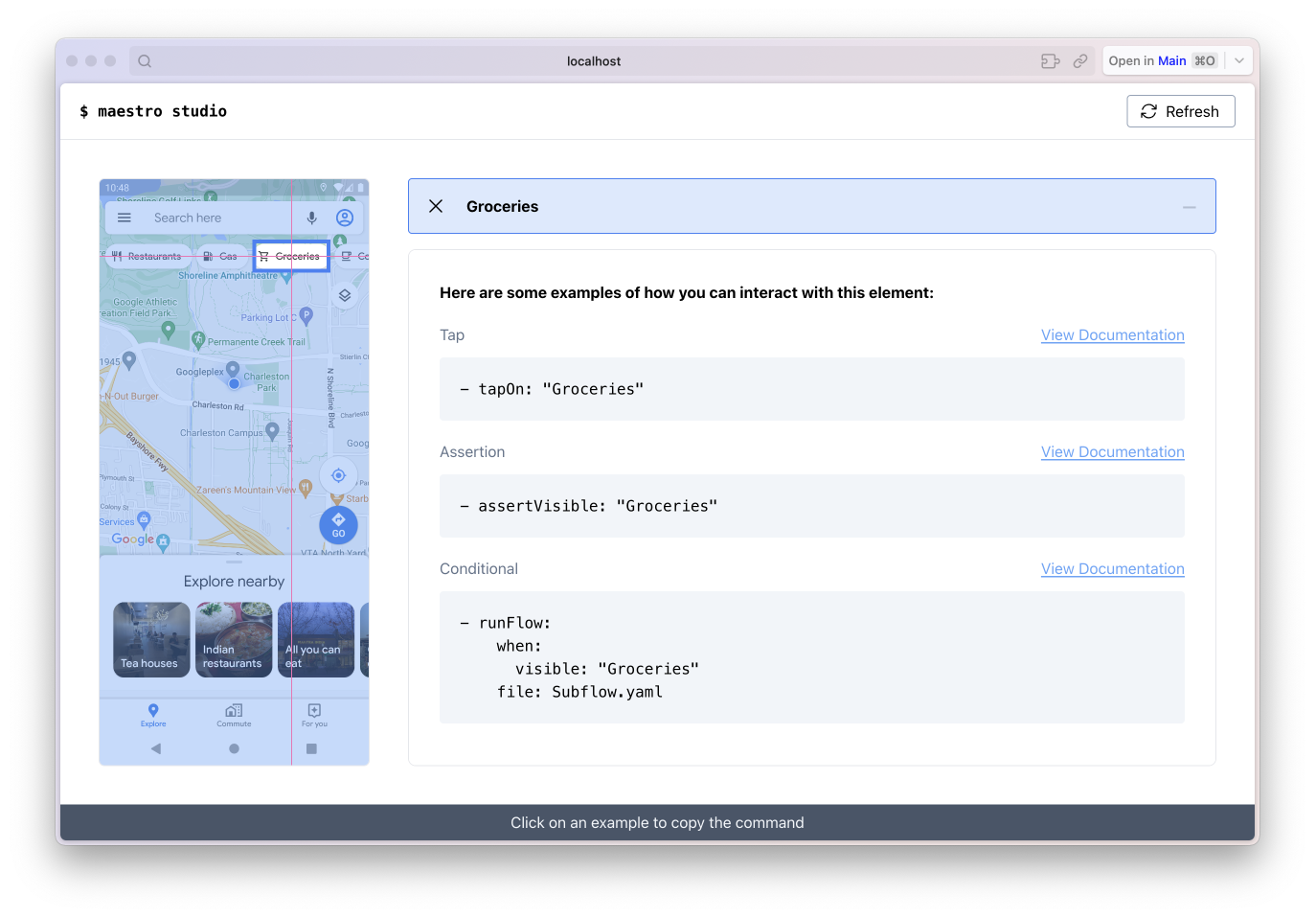The height and width of the screenshot is (918, 1316).
Task: Tap the Permanente Creek Trail marker
Action: click(x=198, y=339)
